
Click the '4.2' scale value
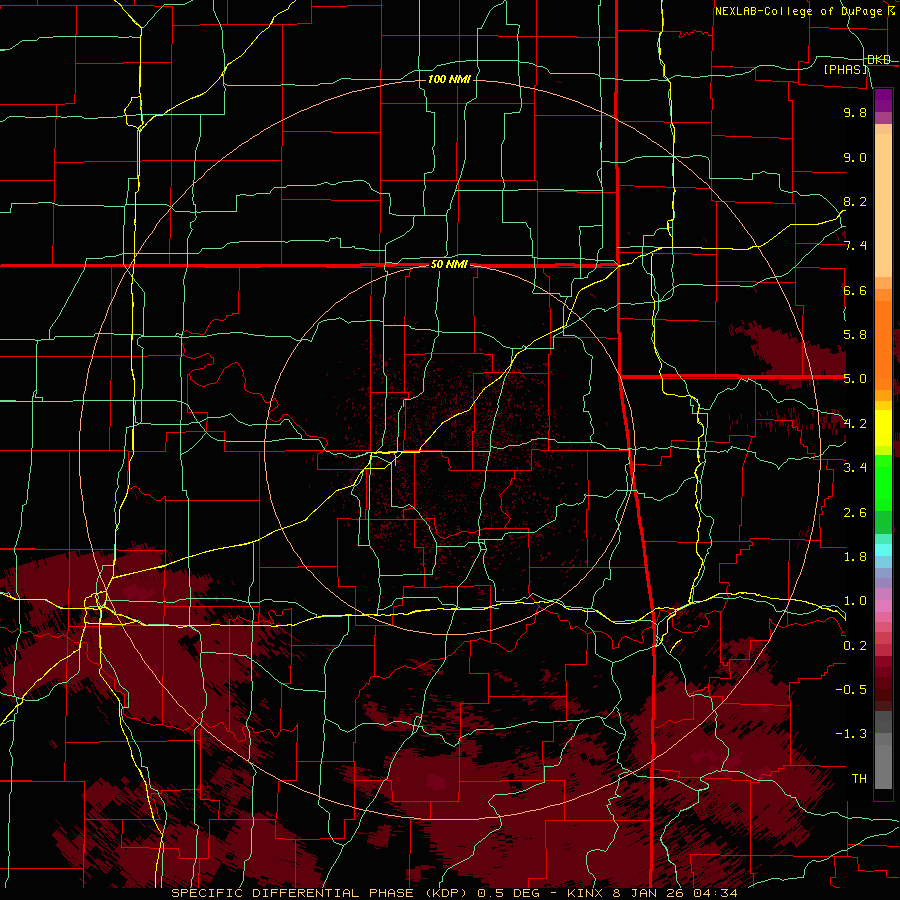click(x=855, y=424)
